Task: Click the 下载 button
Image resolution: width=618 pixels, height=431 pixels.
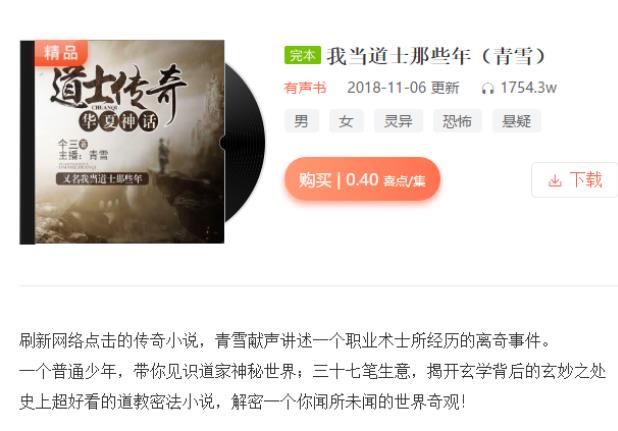Action: [575, 180]
